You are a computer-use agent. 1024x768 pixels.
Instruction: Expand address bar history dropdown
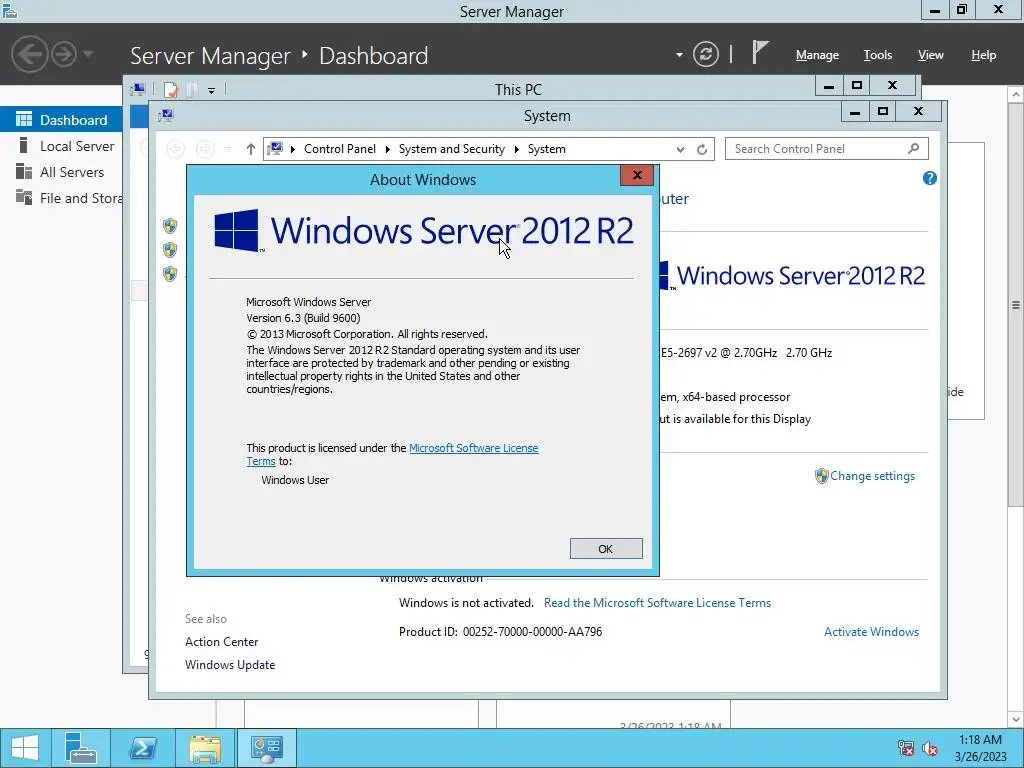click(x=680, y=150)
